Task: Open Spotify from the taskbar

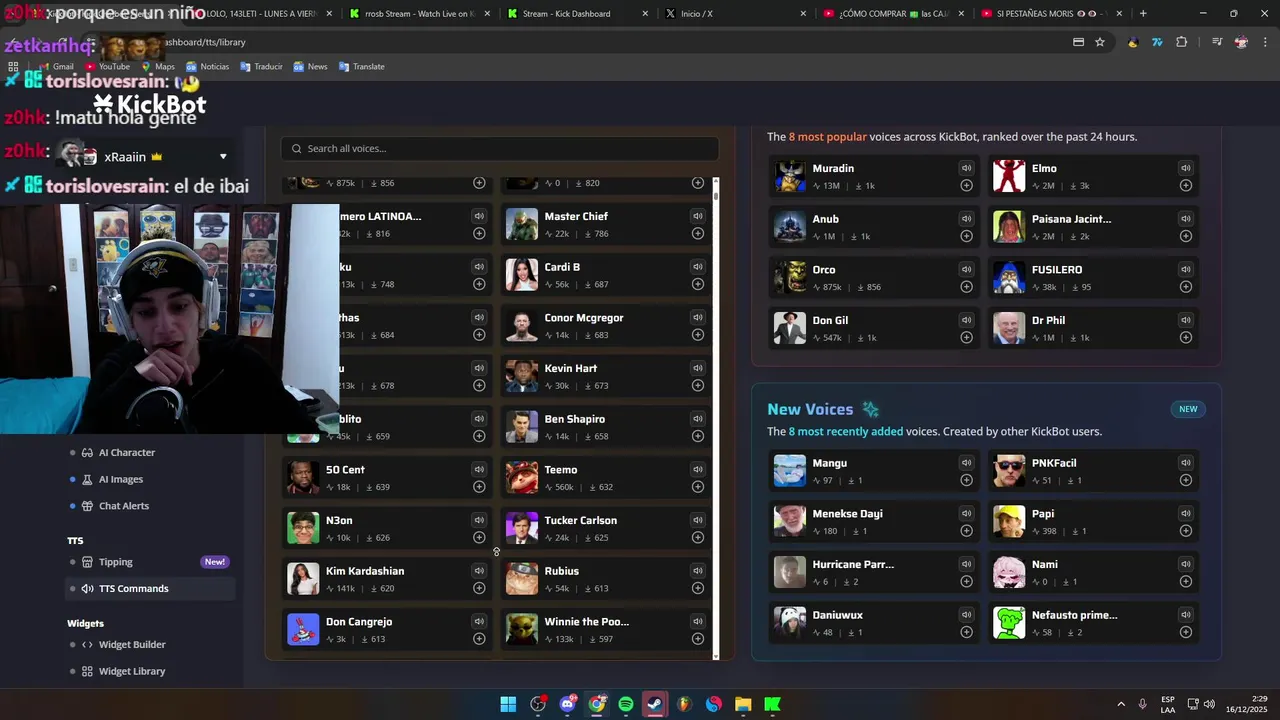Action: 626,704
